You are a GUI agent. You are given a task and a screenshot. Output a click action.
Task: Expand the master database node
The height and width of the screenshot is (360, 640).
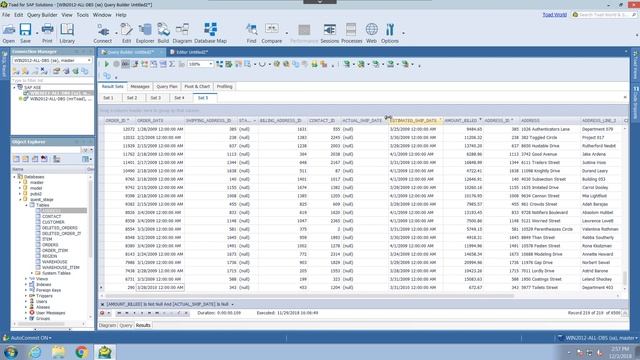20,182
